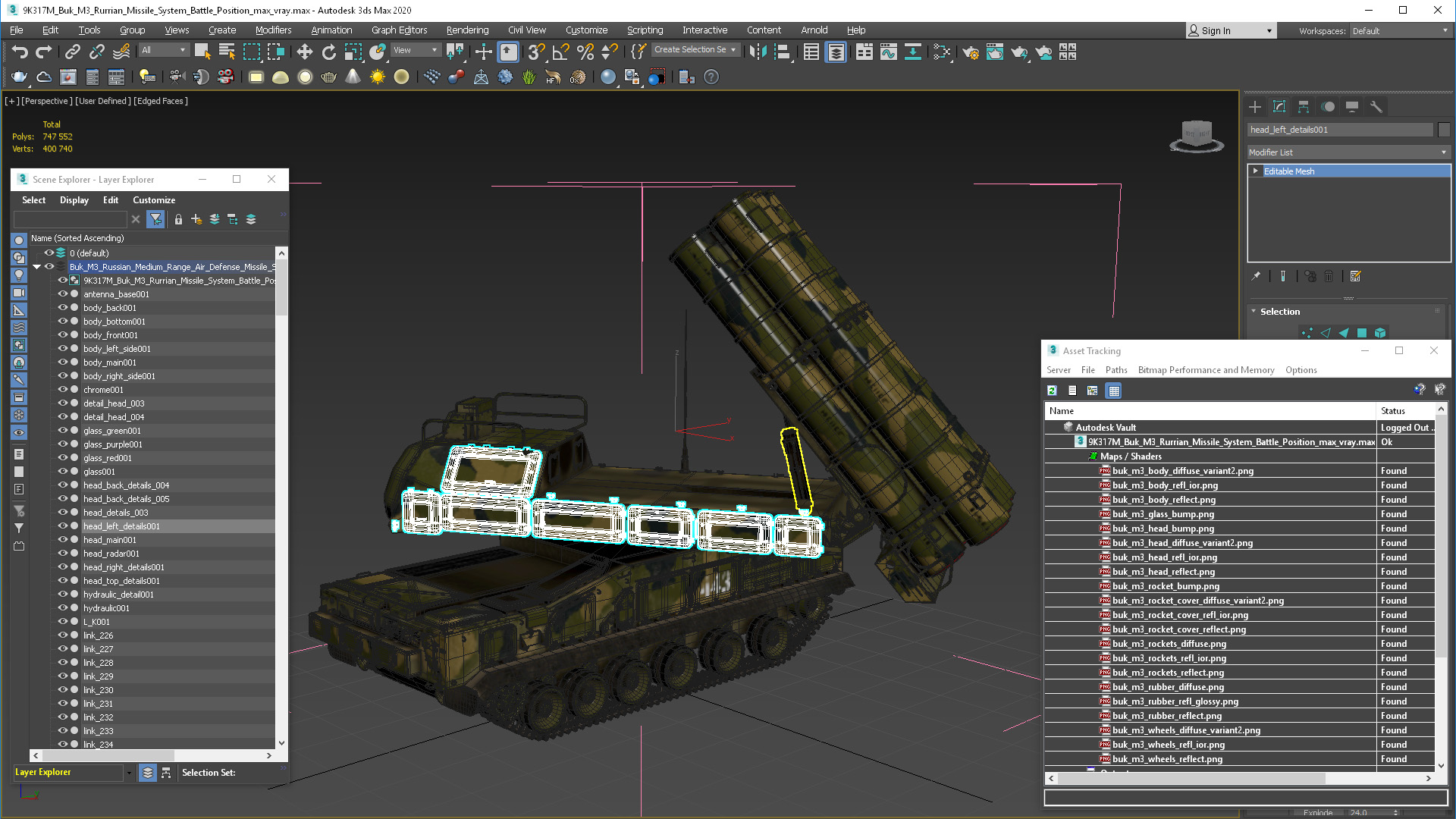
Task: Click the ViewCube in the viewport
Action: 1197,136
